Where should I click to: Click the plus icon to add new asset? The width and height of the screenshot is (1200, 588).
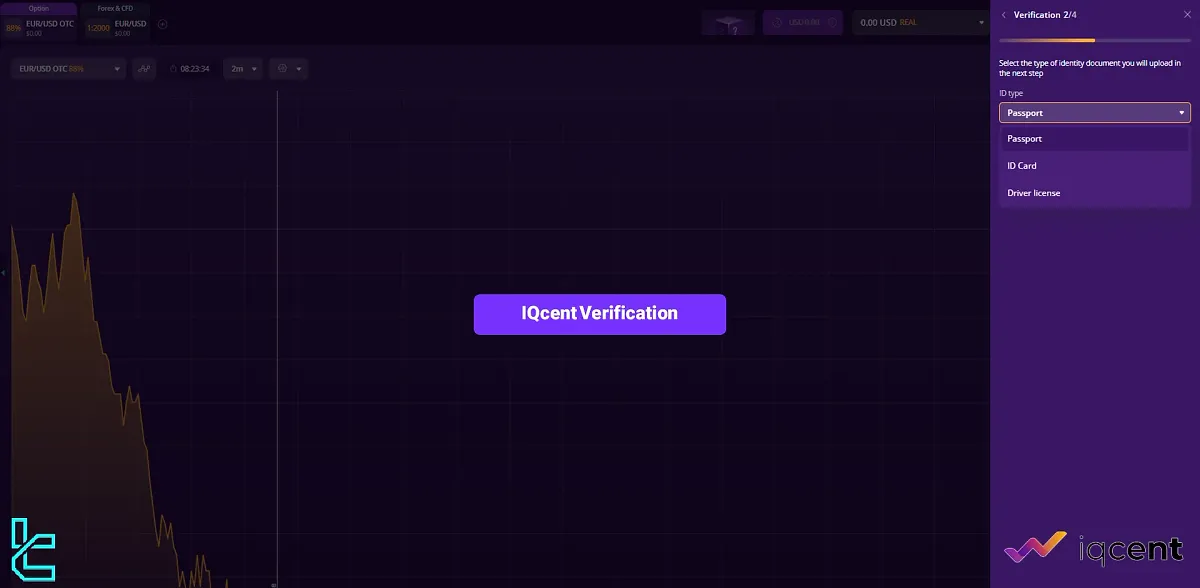[x=161, y=22]
